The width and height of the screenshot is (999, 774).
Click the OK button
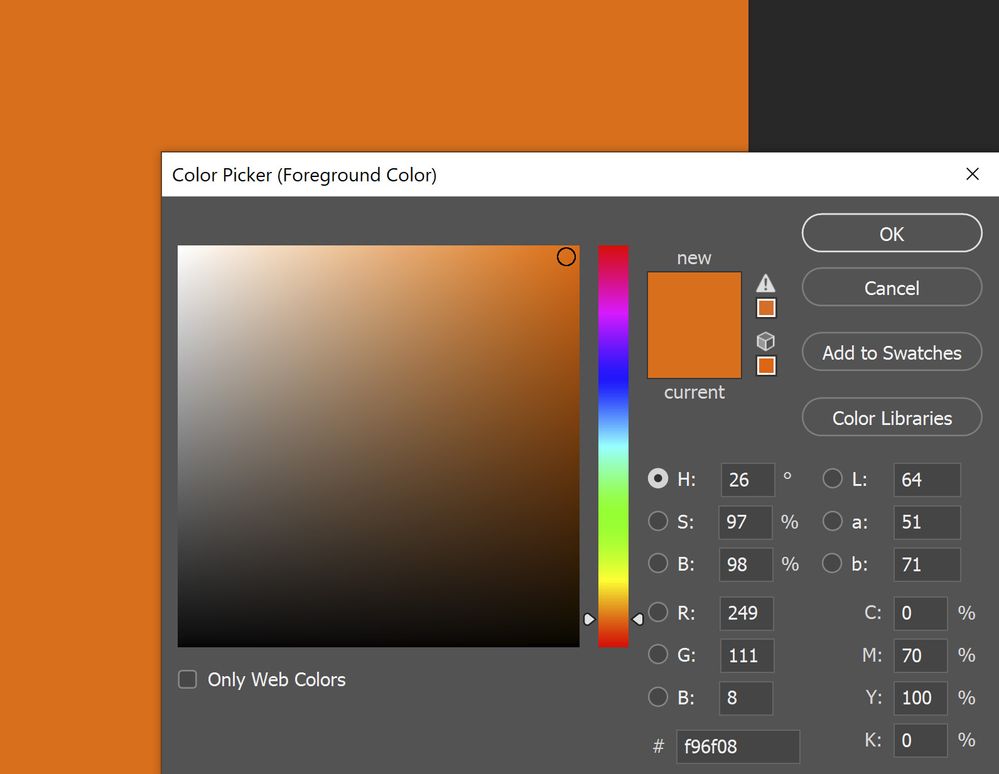click(892, 233)
